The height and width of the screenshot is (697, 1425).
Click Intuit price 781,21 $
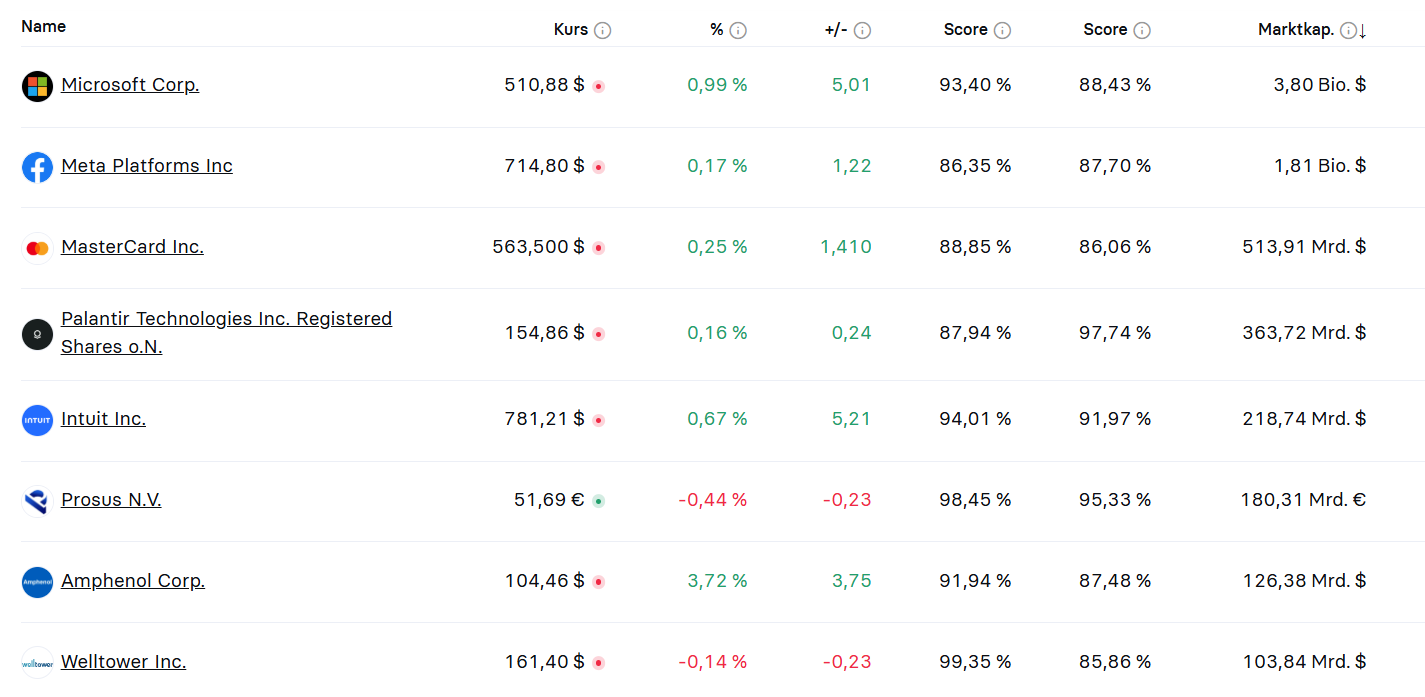click(x=544, y=419)
